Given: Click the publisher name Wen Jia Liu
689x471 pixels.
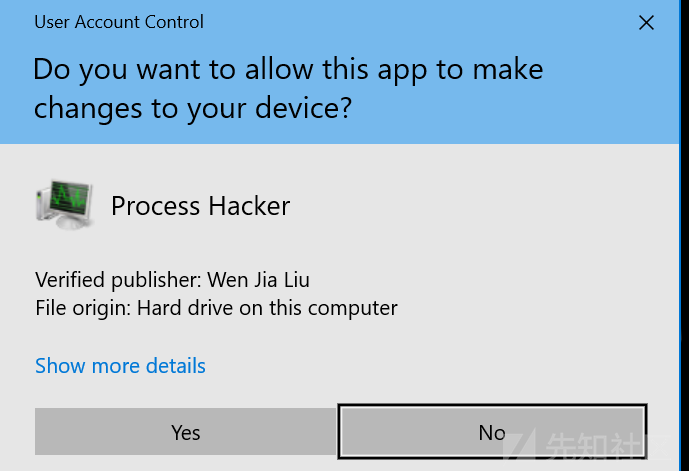Looking at the screenshot, I should (x=258, y=280).
